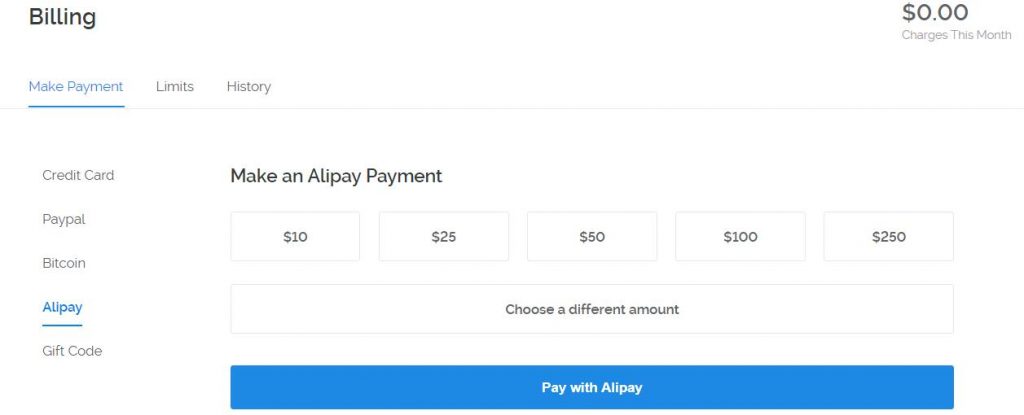Switch to the Limits tab
Screen dimensions: 1024x415
tap(174, 86)
